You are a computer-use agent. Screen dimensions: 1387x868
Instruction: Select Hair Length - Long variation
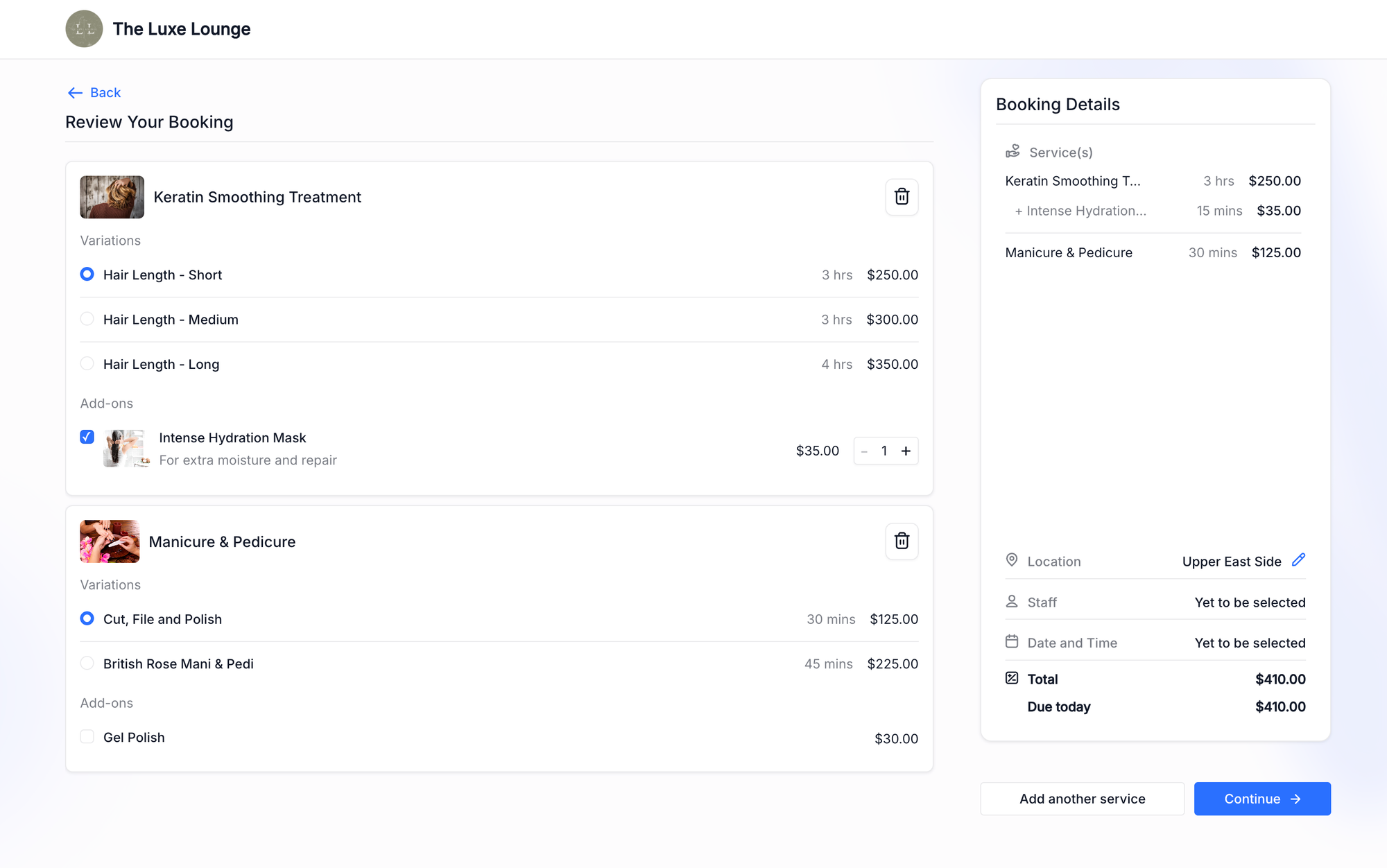[87, 364]
